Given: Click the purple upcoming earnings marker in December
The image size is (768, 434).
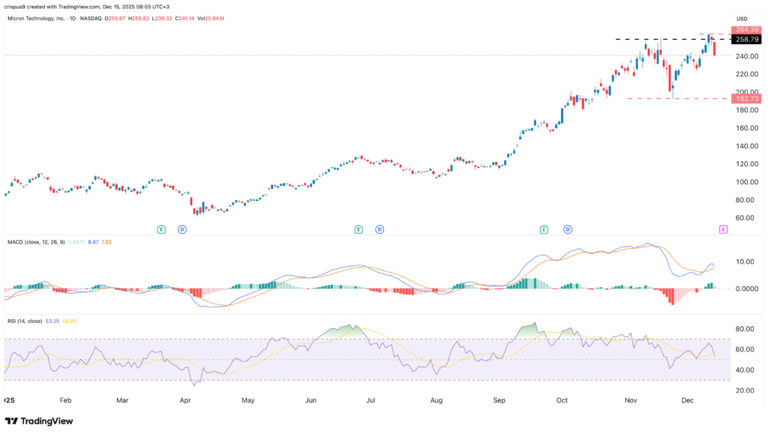Looking at the screenshot, I should [x=723, y=229].
